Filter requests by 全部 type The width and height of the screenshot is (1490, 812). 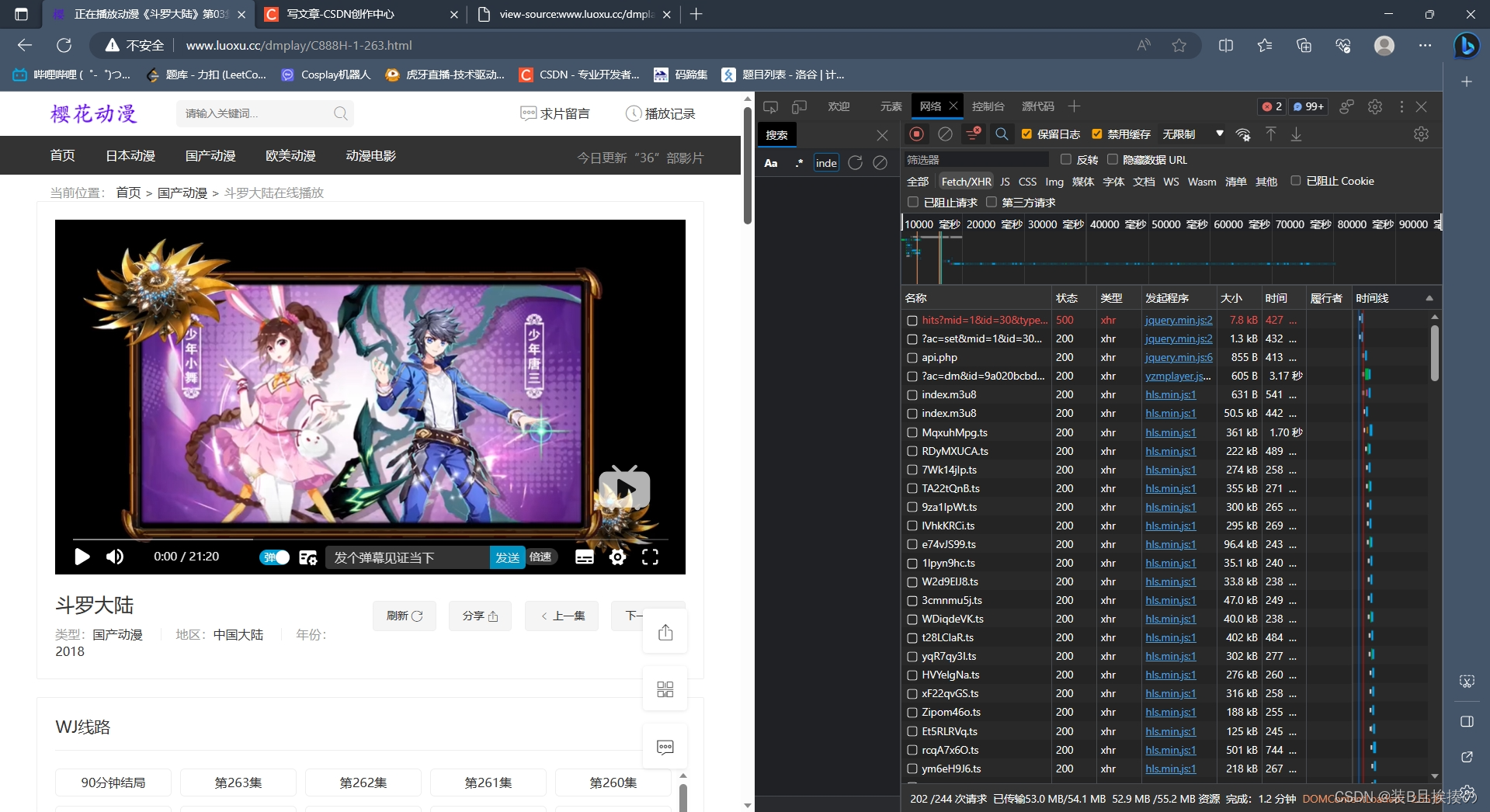click(x=917, y=181)
